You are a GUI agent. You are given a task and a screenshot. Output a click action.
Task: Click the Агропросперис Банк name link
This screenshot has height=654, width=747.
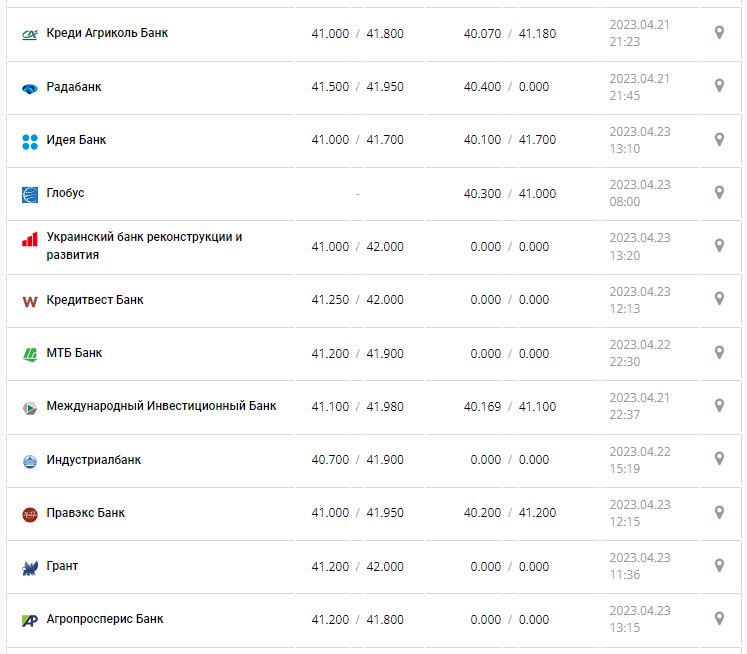107,619
